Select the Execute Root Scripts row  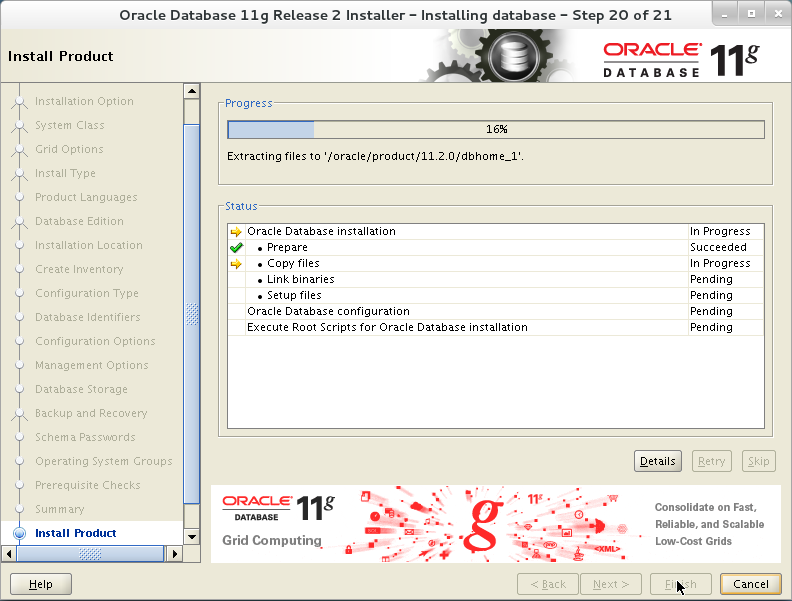496,327
